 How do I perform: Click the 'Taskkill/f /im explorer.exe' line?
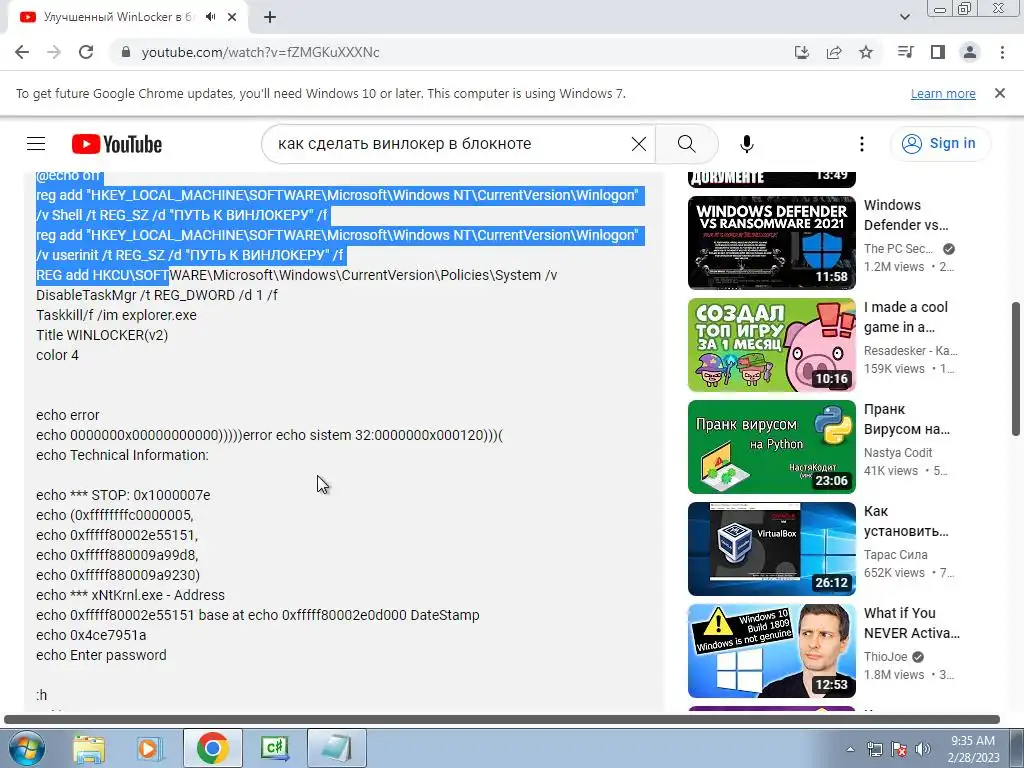116,315
